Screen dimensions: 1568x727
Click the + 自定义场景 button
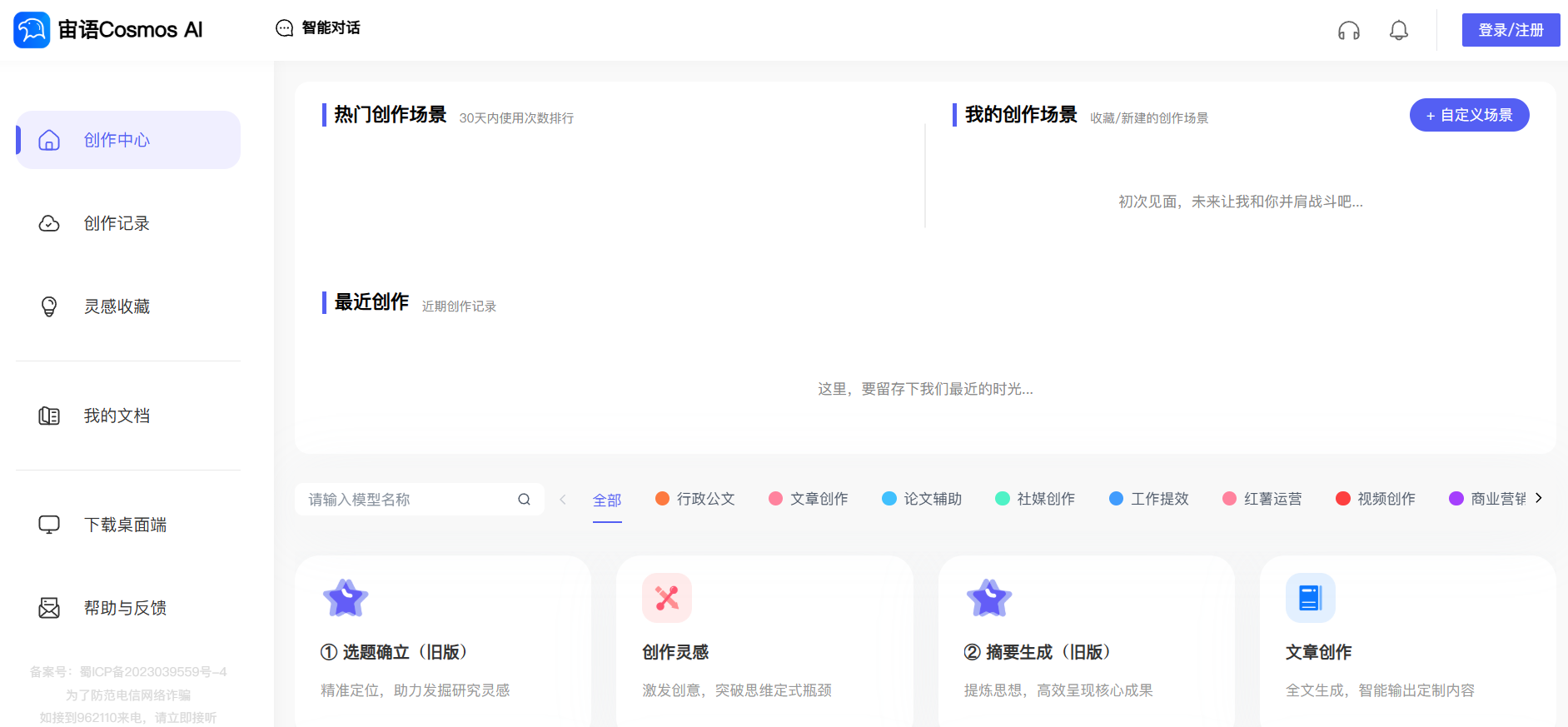(x=1470, y=115)
